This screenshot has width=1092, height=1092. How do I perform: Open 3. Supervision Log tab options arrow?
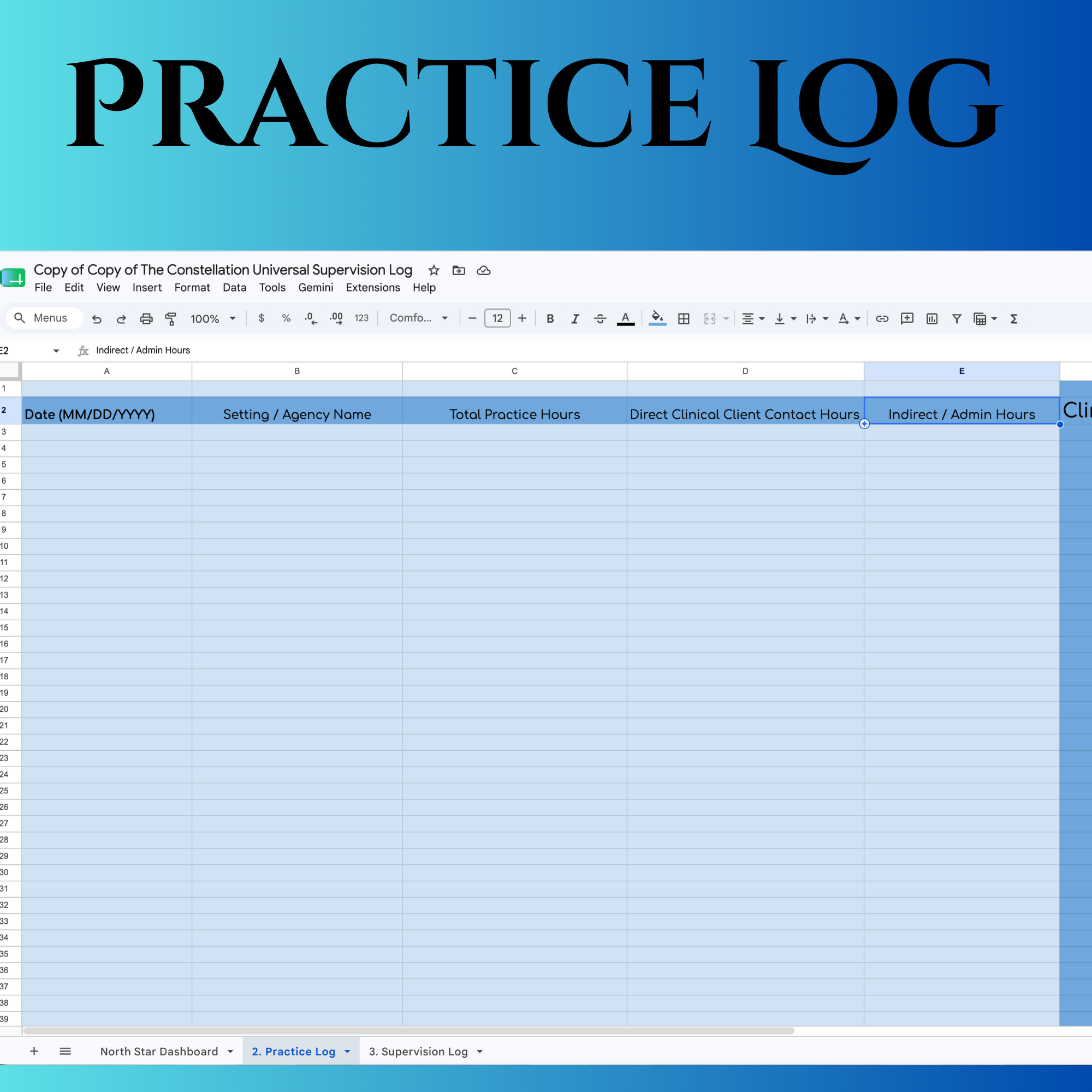click(x=480, y=1051)
